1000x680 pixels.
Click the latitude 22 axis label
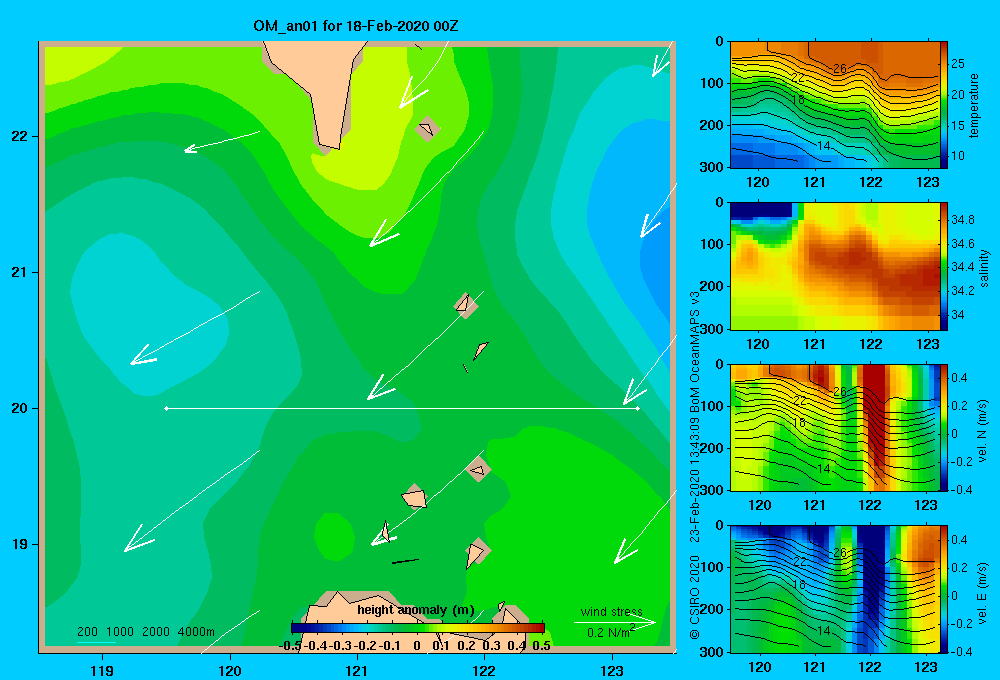click(x=19, y=136)
